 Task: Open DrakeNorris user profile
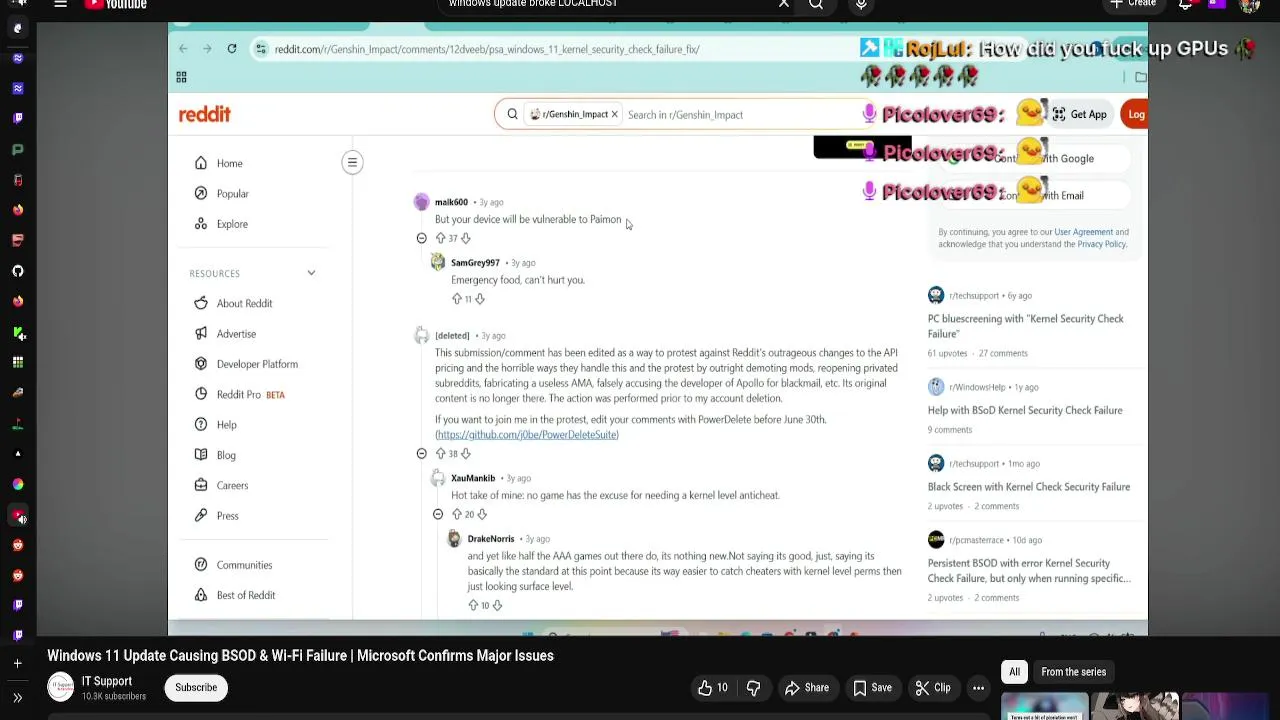(x=490, y=539)
